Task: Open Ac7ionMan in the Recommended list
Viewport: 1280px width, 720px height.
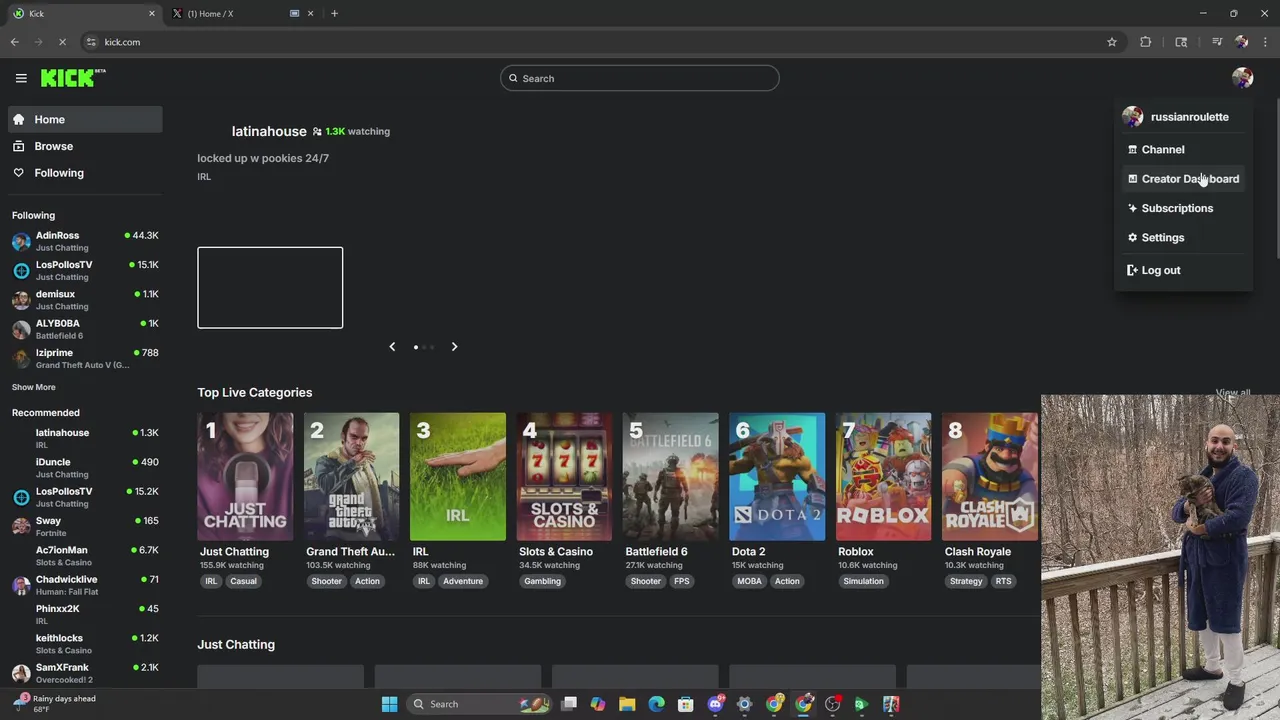Action: (85, 556)
